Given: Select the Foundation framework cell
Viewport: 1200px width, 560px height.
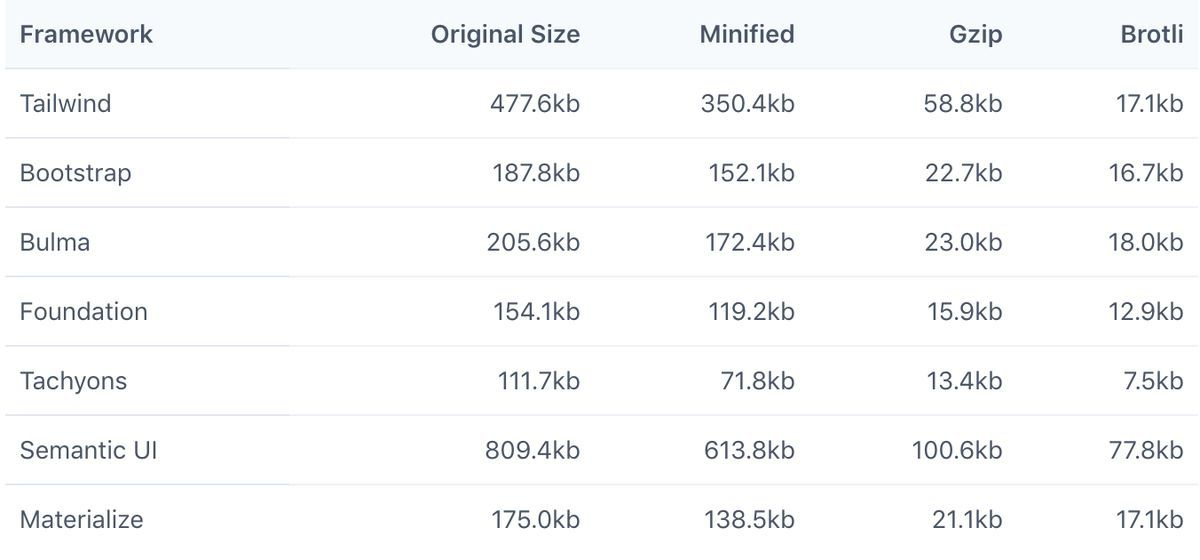Looking at the screenshot, I should click(84, 311).
